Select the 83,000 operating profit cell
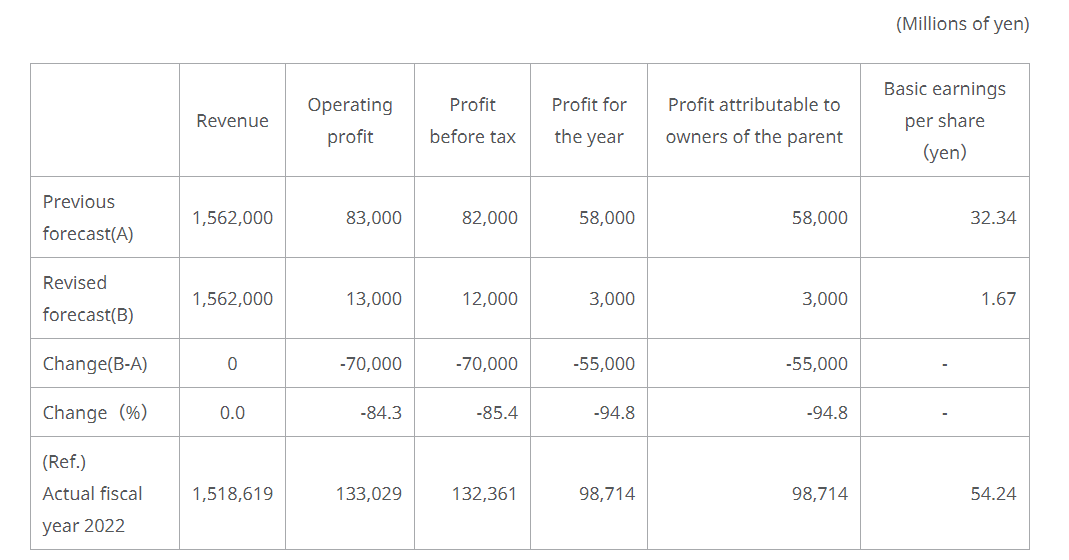 pyautogui.click(x=373, y=218)
